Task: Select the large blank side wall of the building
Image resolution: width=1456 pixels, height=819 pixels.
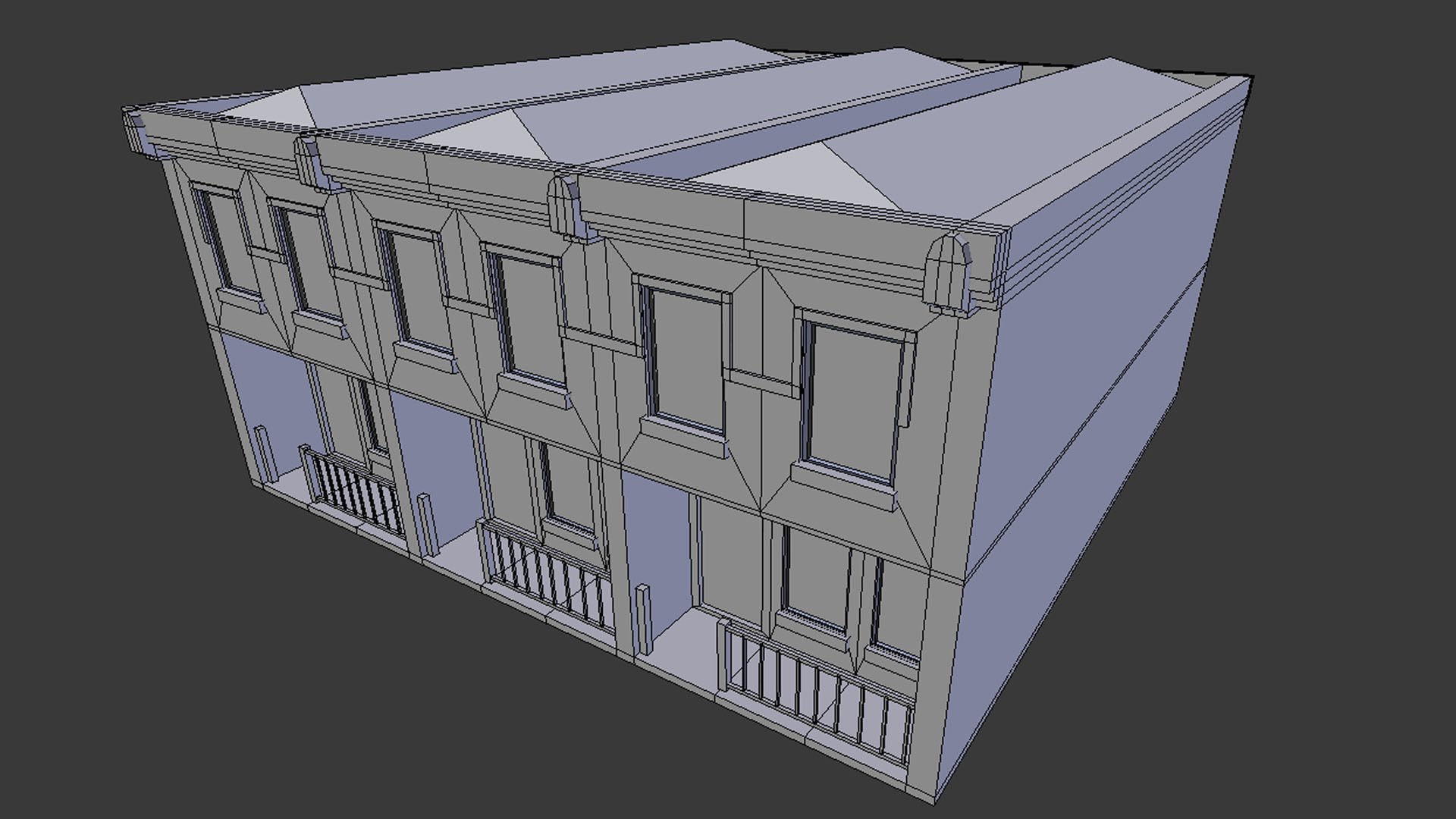Action: 1092,425
